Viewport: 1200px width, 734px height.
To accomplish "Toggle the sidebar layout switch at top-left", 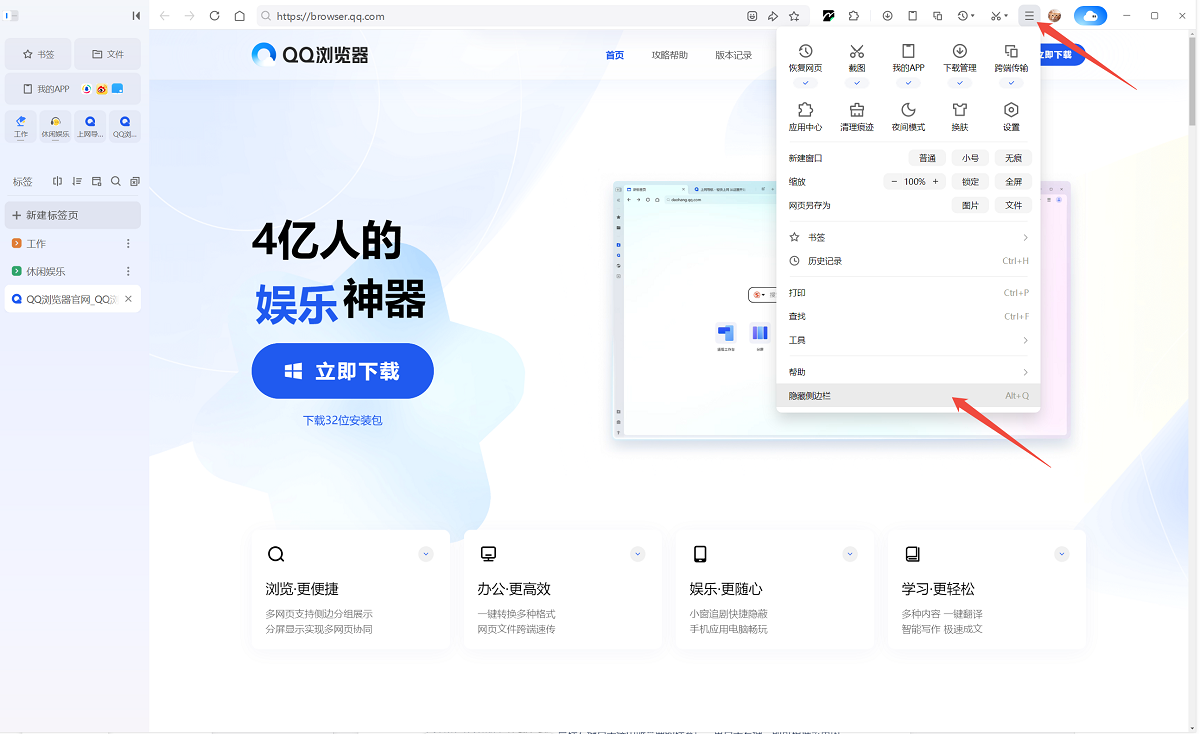I will coord(12,16).
